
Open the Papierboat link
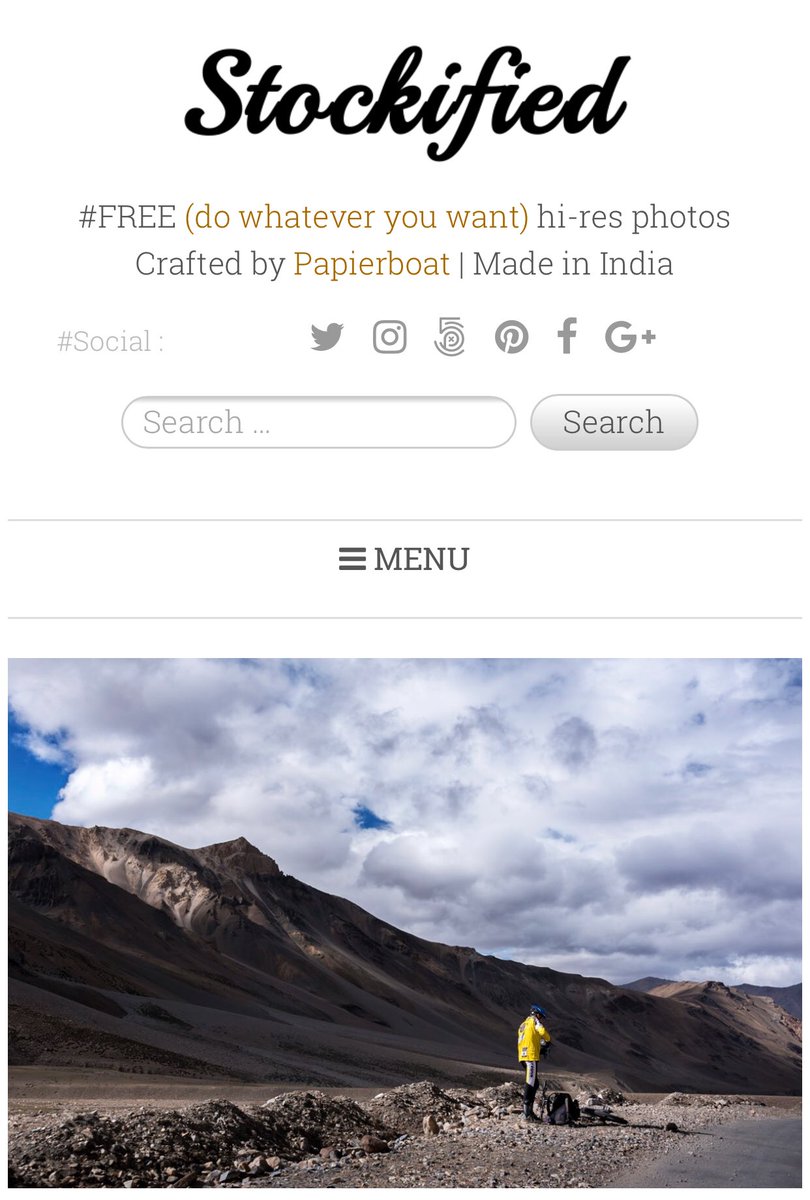pyautogui.click(x=371, y=264)
